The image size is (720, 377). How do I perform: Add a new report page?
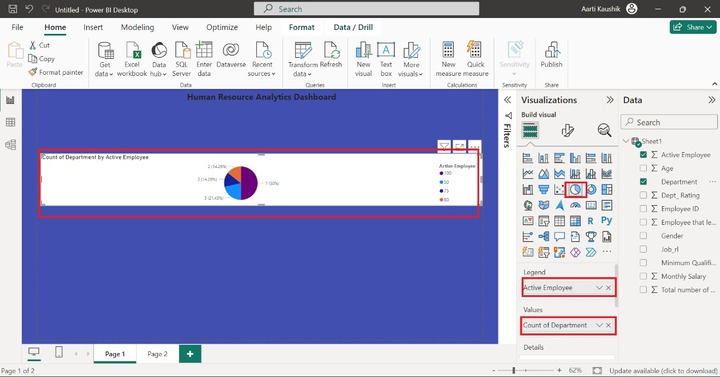point(190,354)
